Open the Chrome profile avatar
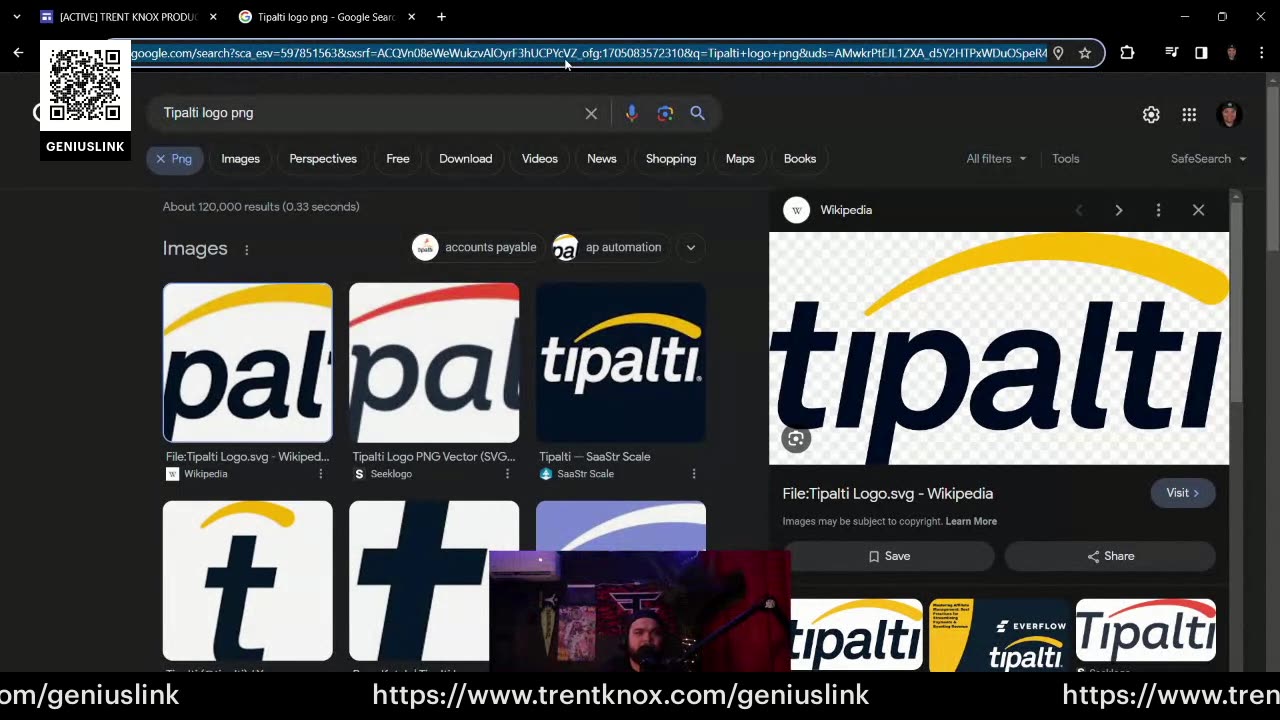This screenshot has height=720, width=1280. tap(1231, 53)
